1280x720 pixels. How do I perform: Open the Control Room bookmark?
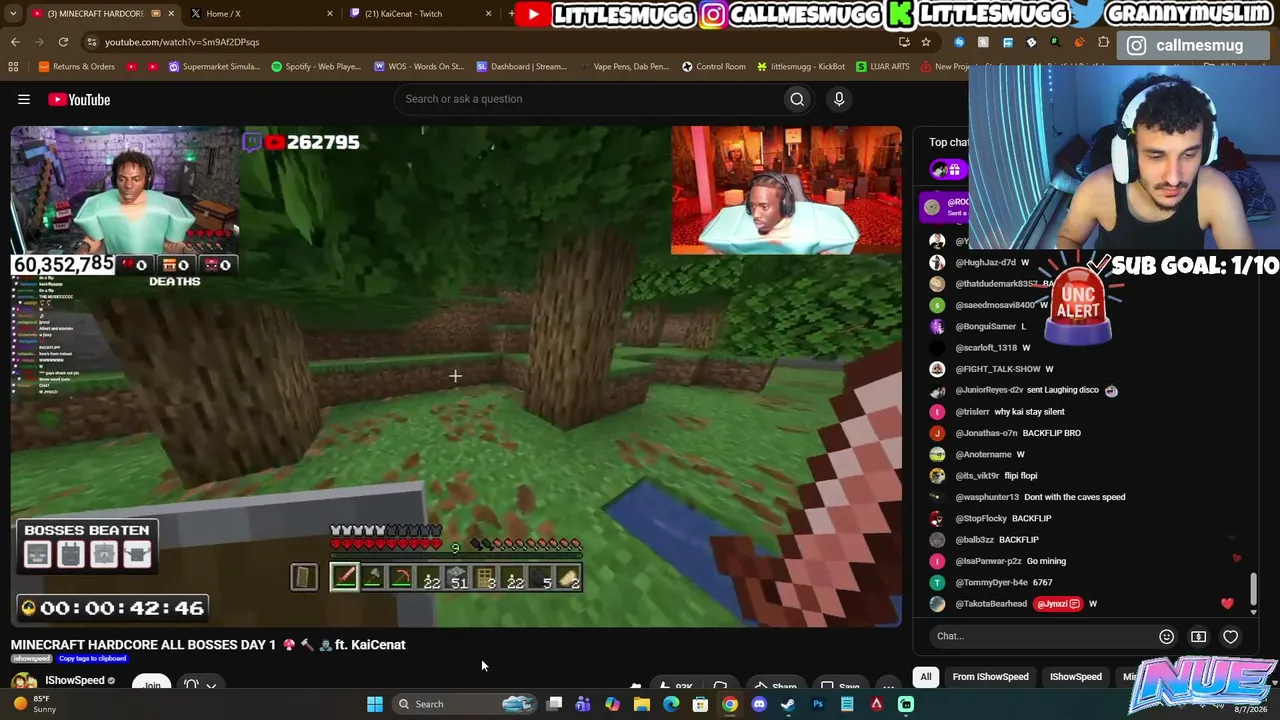(713, 67)
